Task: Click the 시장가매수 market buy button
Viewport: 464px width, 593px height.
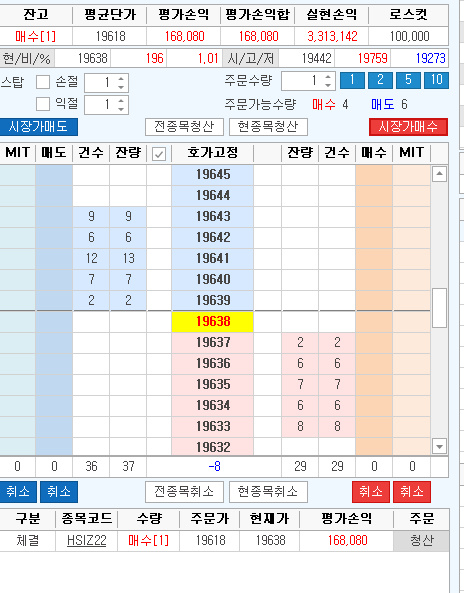Action: [x=408, y=127]
